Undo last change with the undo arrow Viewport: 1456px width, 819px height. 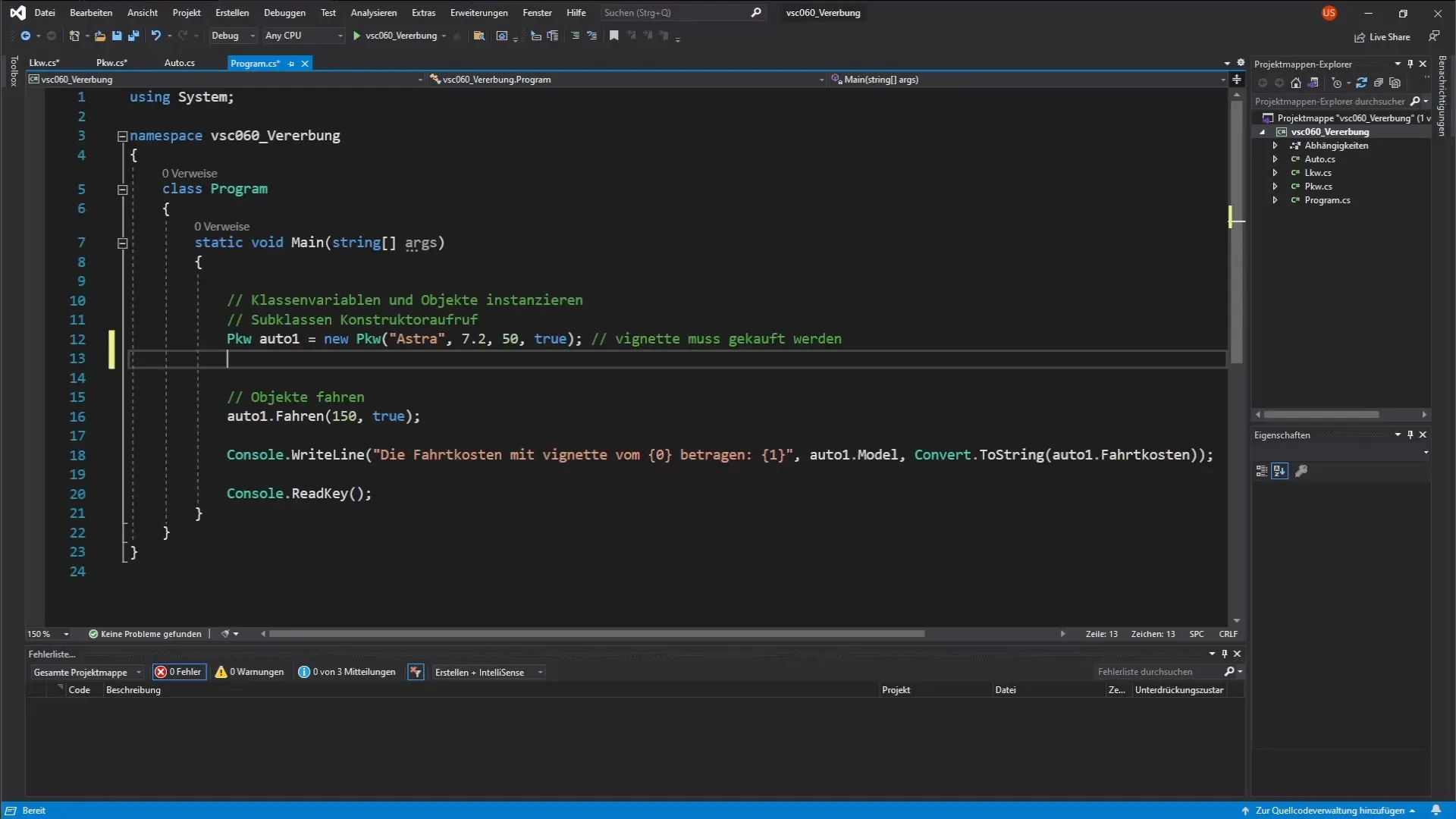pos(155,36)
